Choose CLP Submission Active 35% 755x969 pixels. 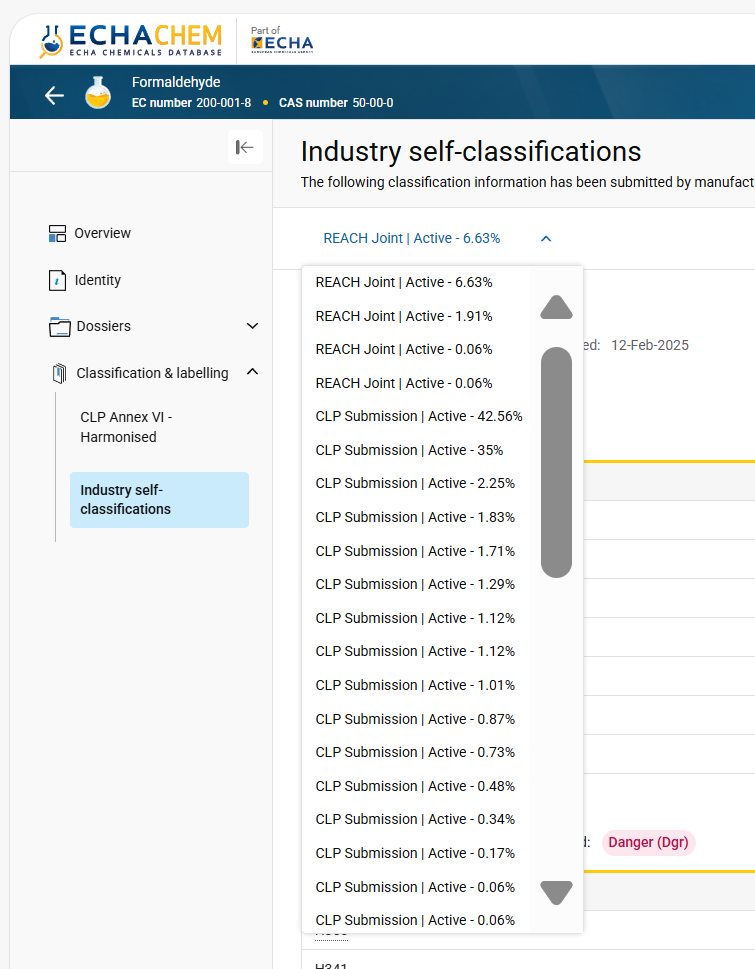point(408,450)
